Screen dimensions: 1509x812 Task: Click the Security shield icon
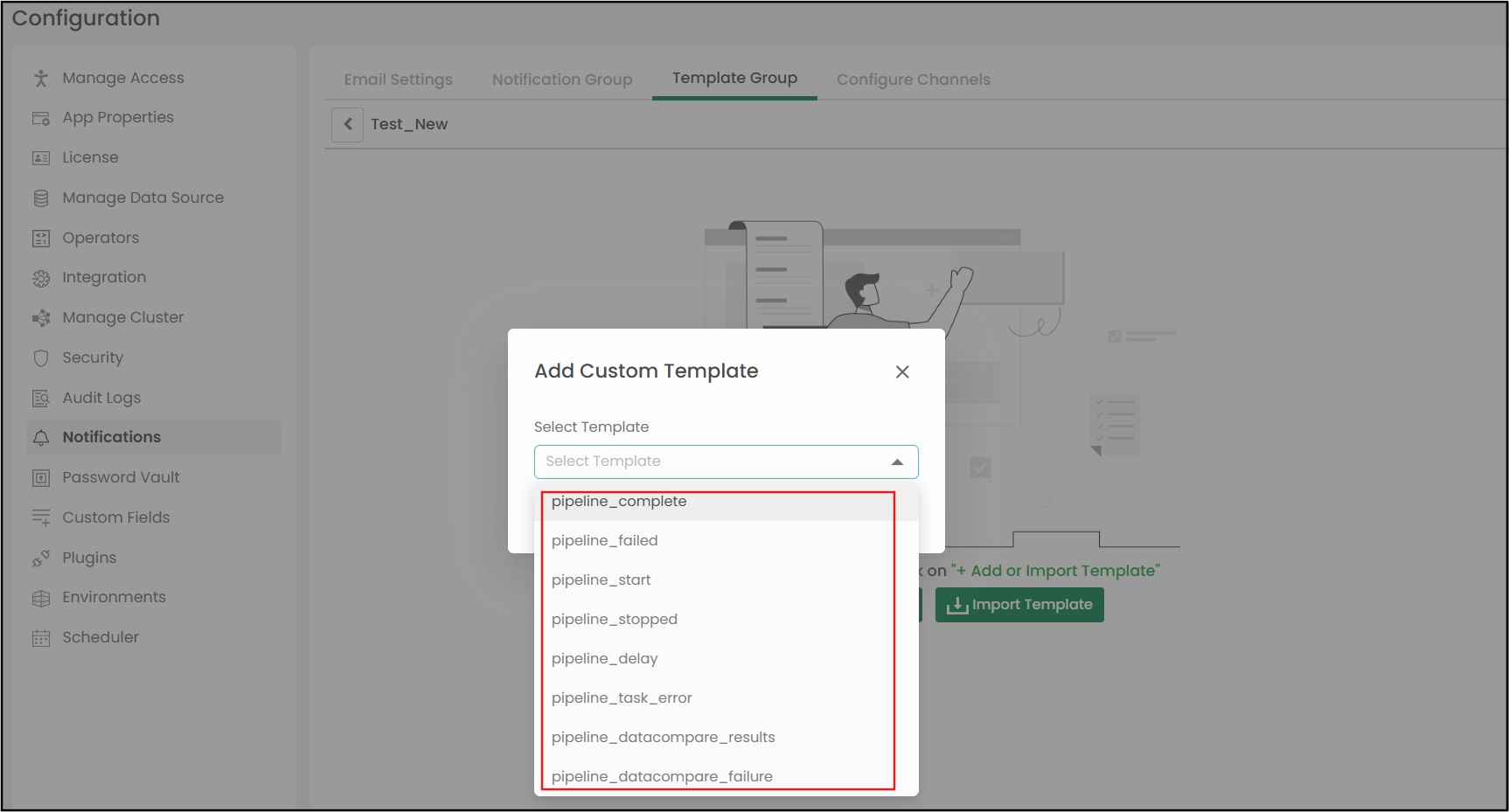[x=41, y=358]
